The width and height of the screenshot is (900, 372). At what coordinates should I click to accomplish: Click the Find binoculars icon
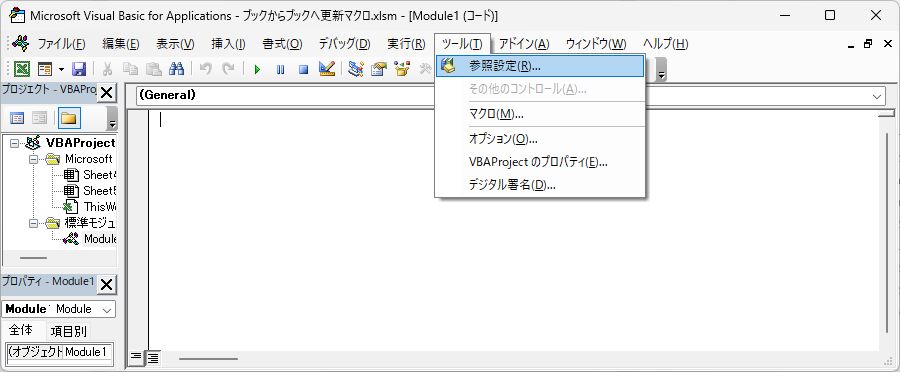pyautogui.click(x=176, y=69)
